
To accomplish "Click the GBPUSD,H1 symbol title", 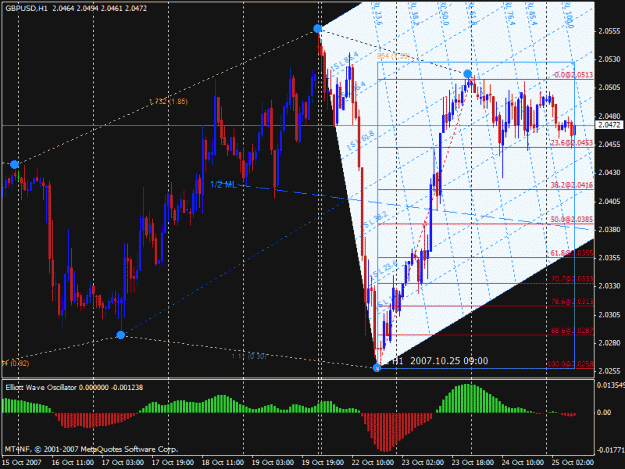I will coord(26,8).
